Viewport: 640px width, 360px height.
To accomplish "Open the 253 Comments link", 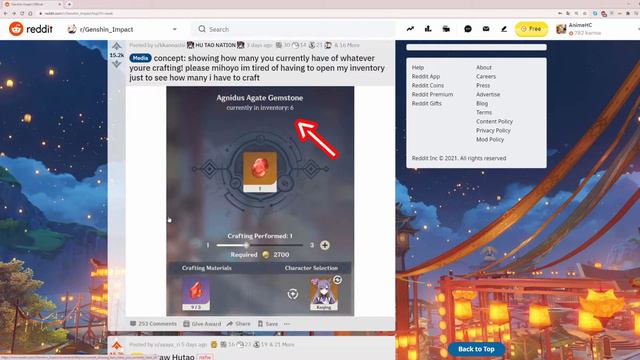I will click(153, 324).
